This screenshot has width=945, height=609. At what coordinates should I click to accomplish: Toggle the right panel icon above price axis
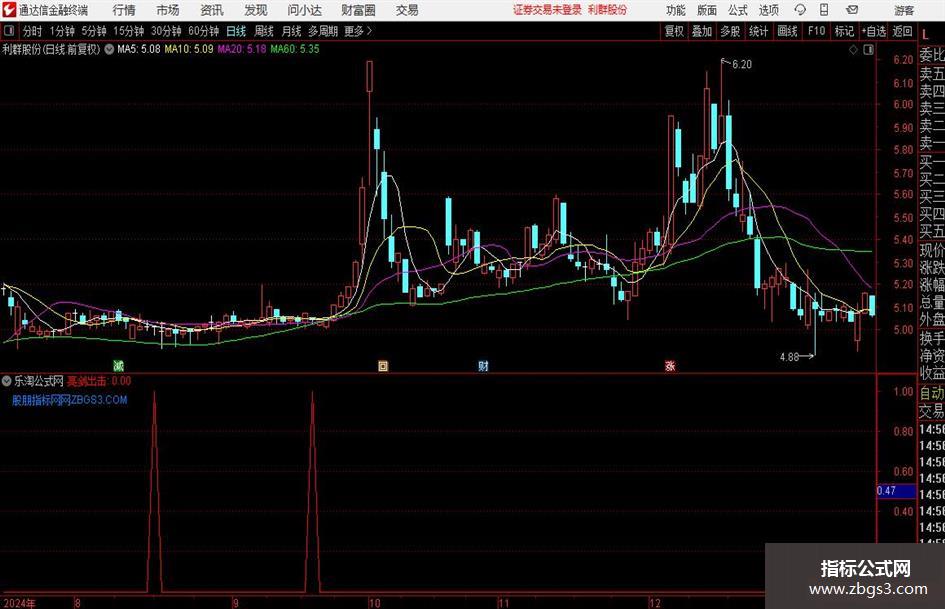[x=868, y=50]
